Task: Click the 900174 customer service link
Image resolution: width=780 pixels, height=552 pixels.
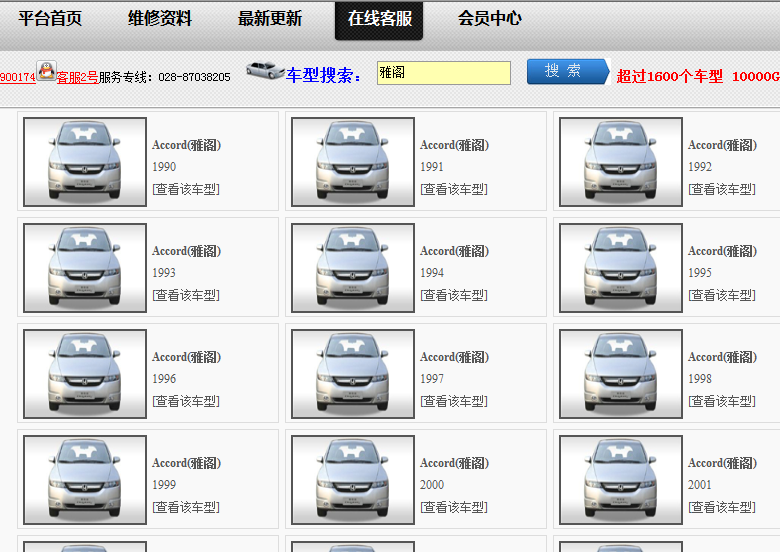Action: (18, 77)
